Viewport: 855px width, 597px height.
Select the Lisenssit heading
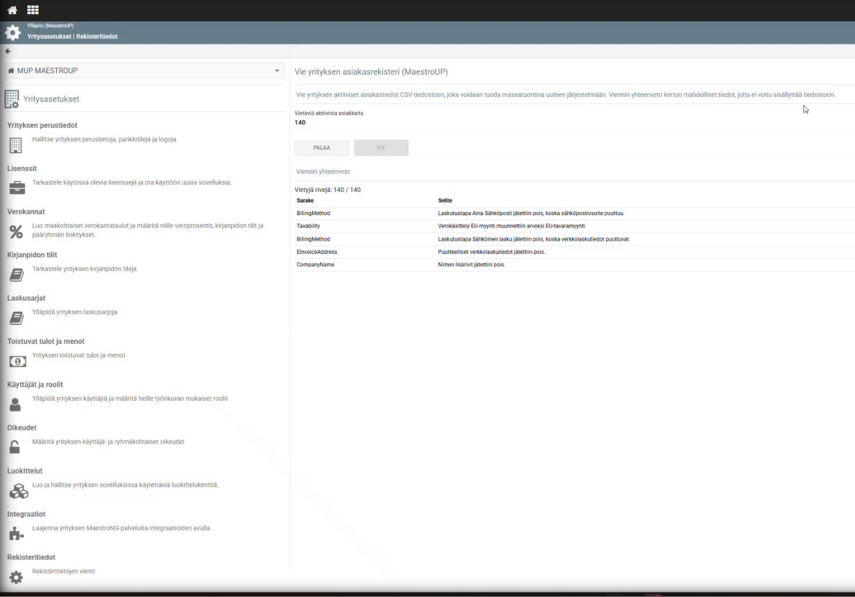22,168
